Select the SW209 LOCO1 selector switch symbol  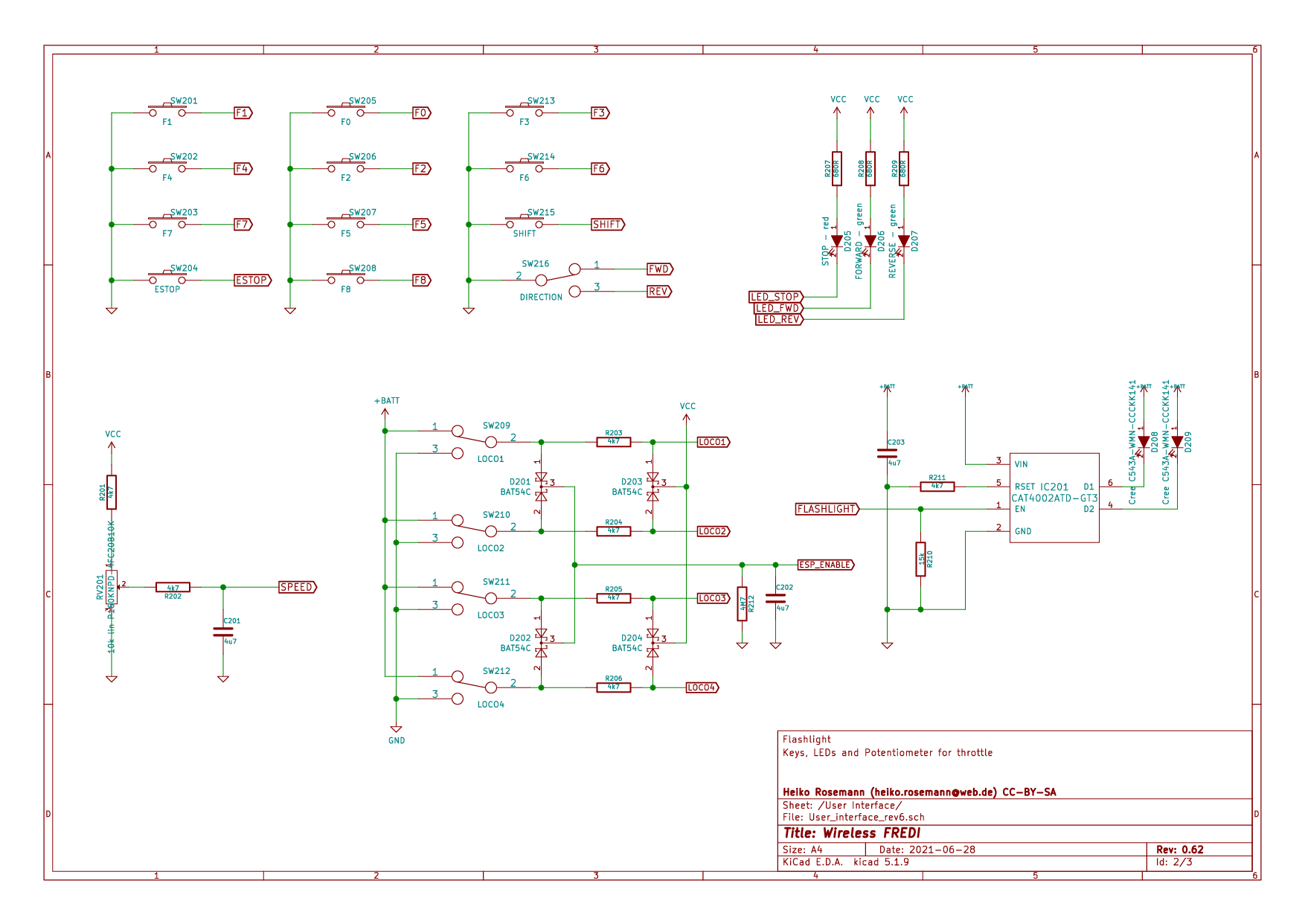(x=474, y=442)
